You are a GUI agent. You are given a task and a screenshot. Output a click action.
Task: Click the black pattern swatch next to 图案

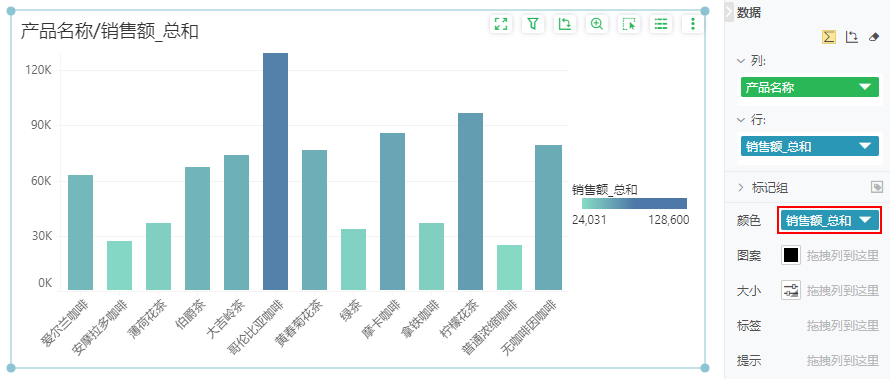coord(791,255)
